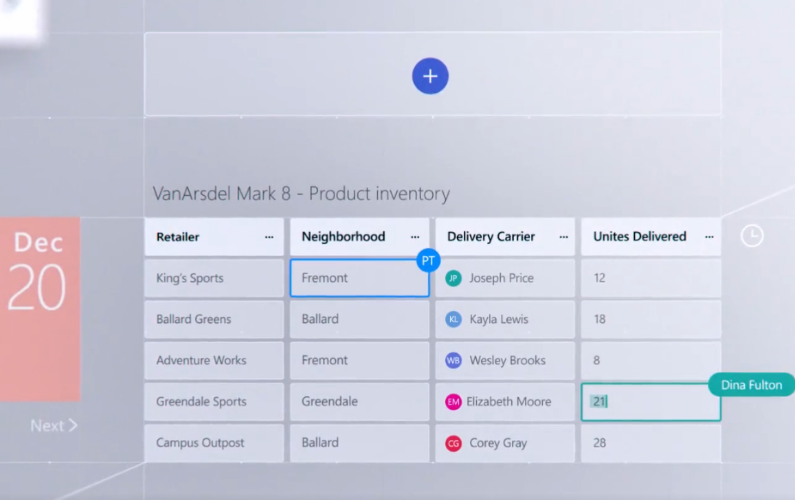Screen dimensions: 795x500
Task: Open Unites Delivered column options ellipsis
Action: 709,237
